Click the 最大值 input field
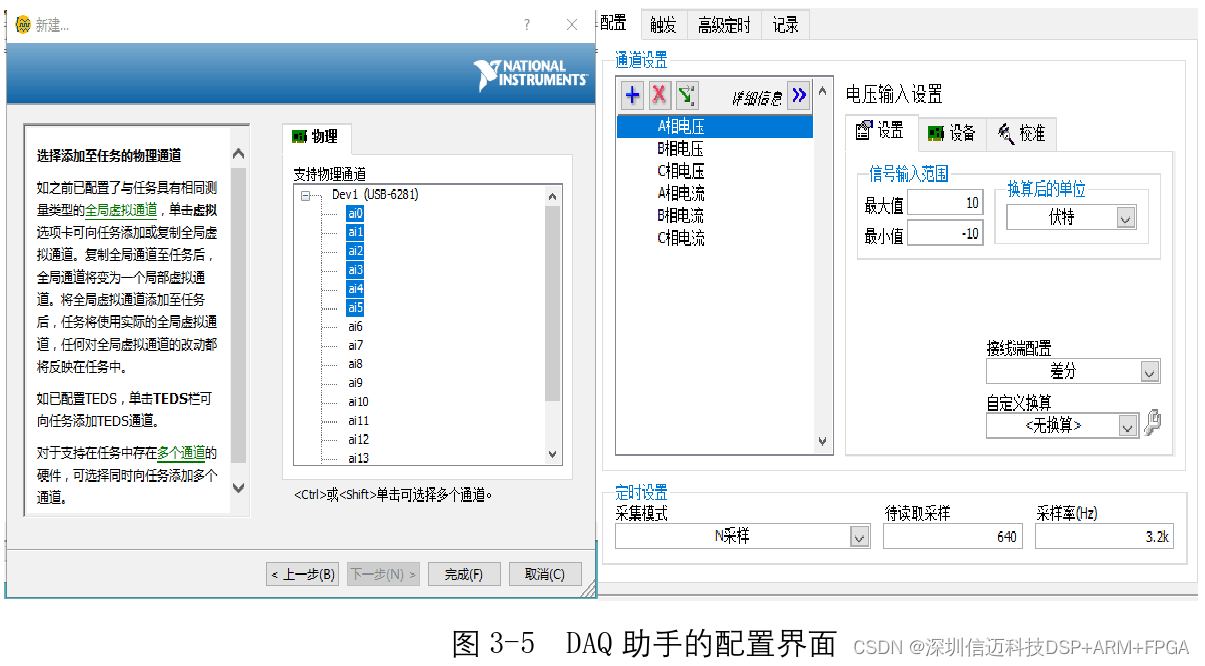Viewport: 1205px width, 666px height. click(944, 204)
